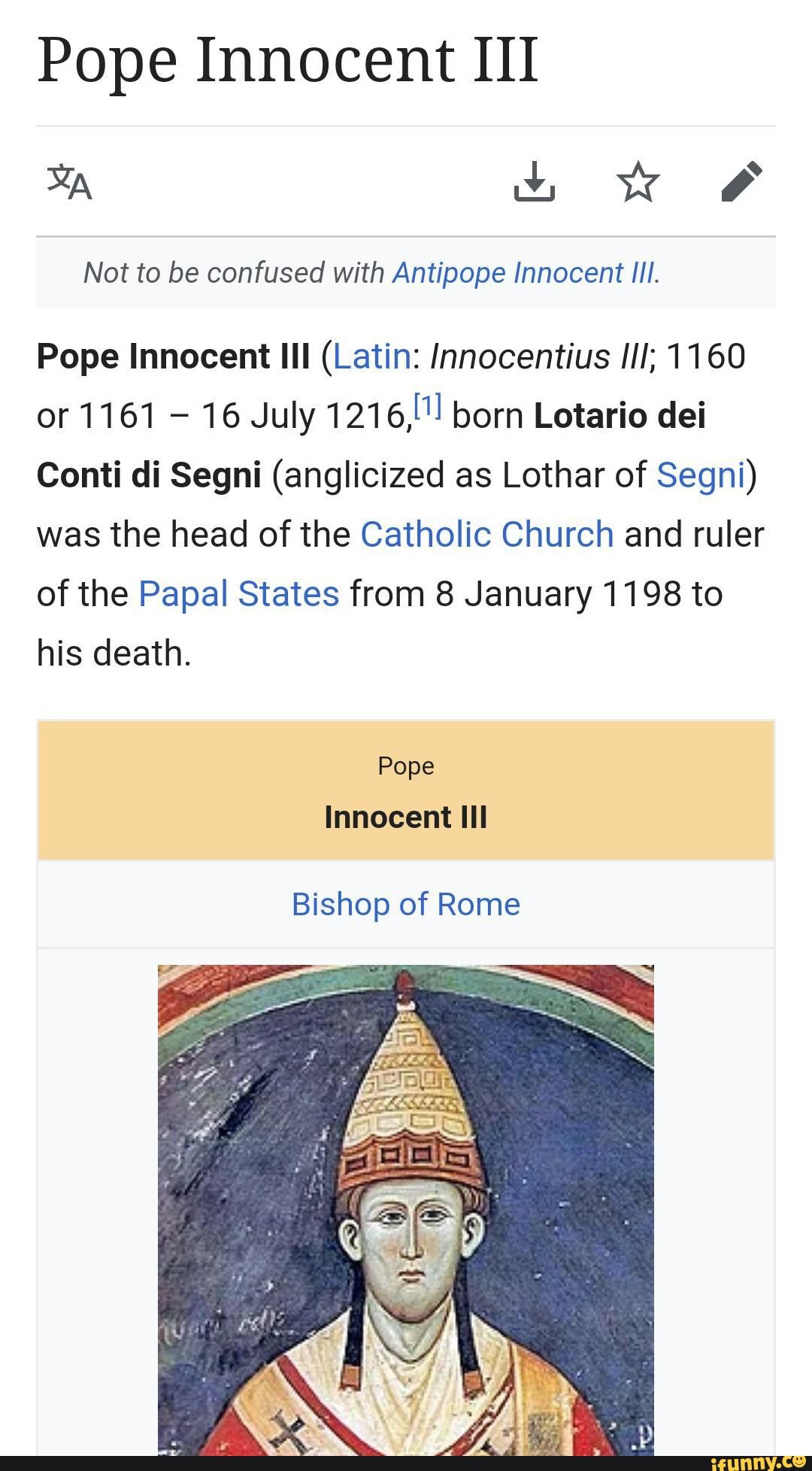This screenshot has width=812, height=1471.
Task: Click the Pope Innocent III page title
Action: [288, 60]
